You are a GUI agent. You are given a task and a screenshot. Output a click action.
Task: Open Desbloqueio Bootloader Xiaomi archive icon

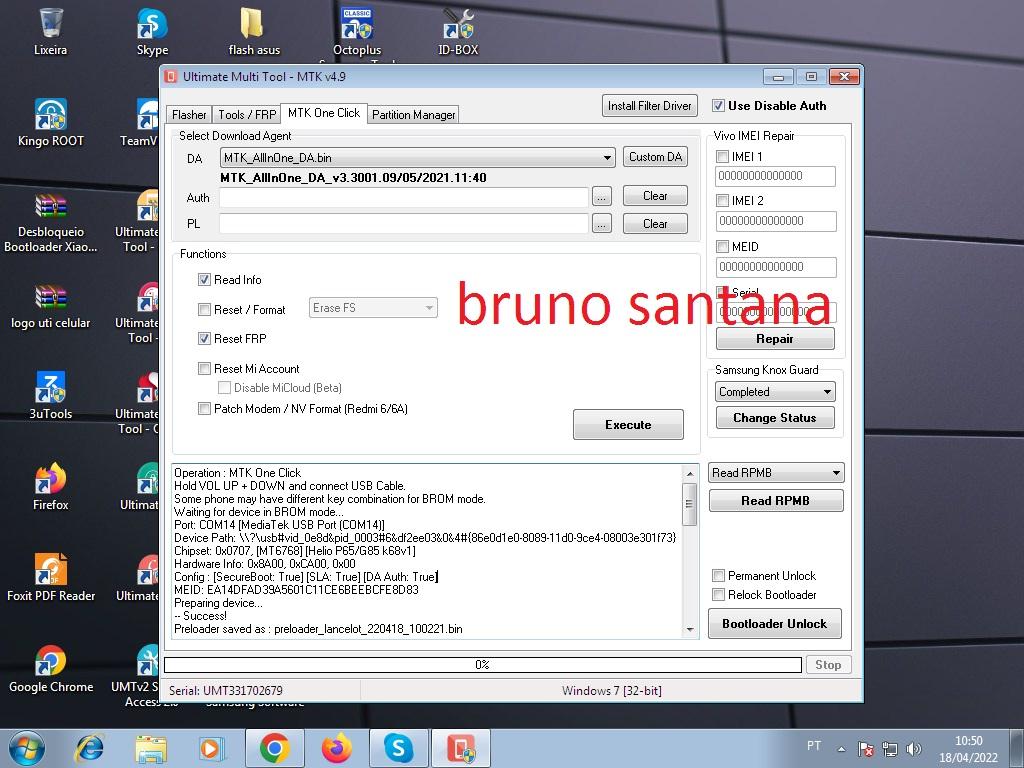coord(50,222)
